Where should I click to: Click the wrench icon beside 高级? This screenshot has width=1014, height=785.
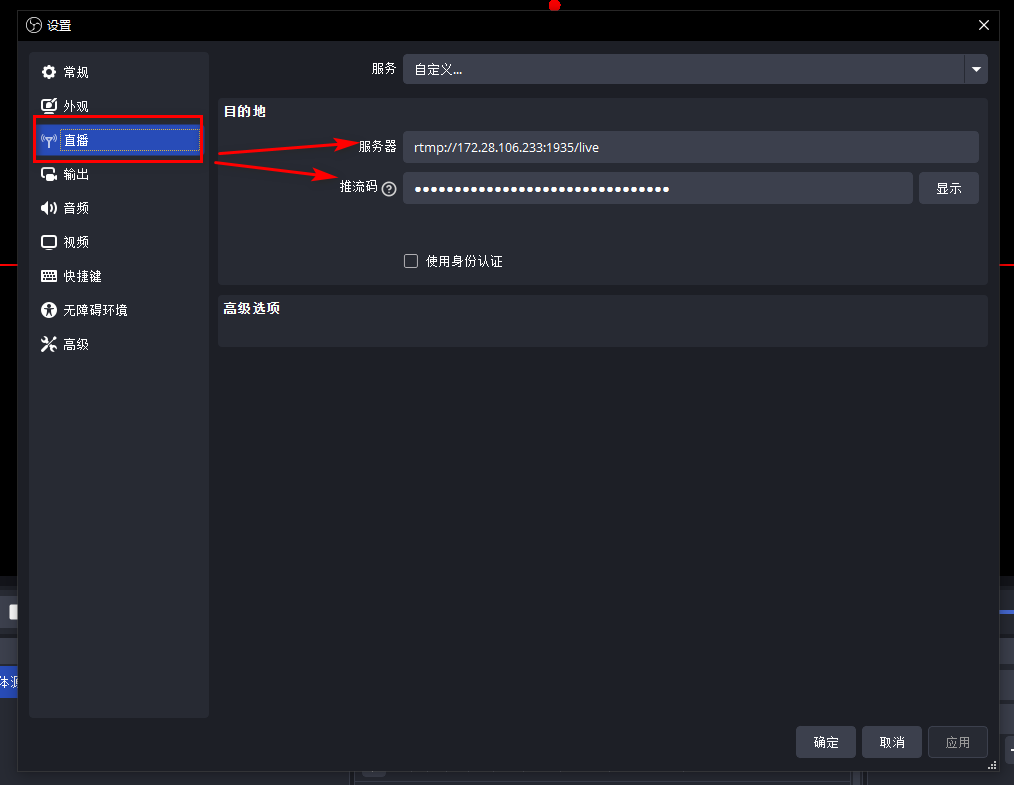pos(49,344)
